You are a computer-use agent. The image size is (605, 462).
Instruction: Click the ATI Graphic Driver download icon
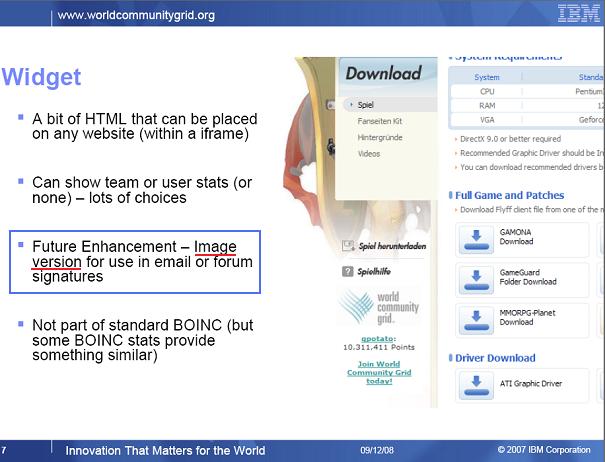(x=476, y=385)
